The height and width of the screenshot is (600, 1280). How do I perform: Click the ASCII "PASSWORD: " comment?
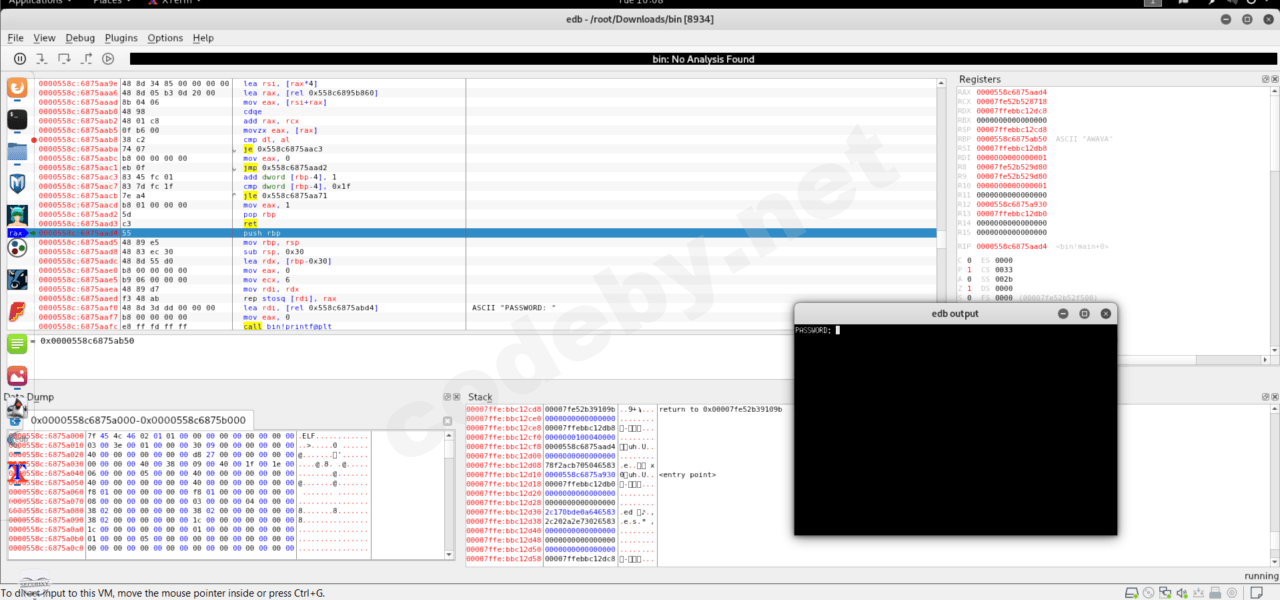[x=513, y=308]
